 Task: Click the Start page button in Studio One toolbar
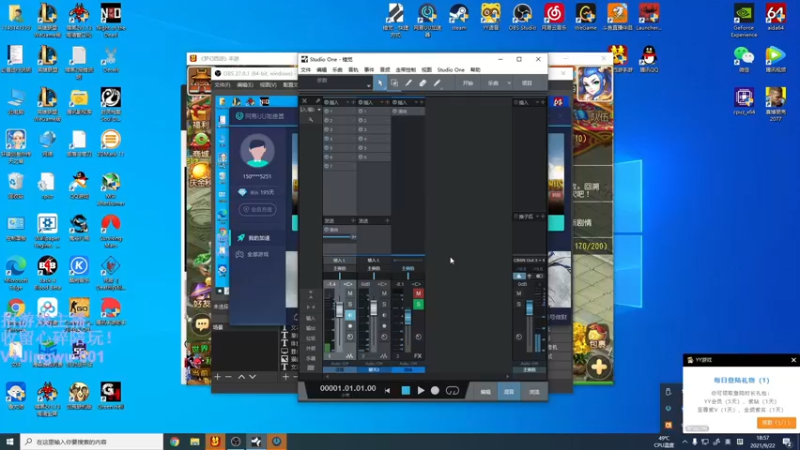468,83
